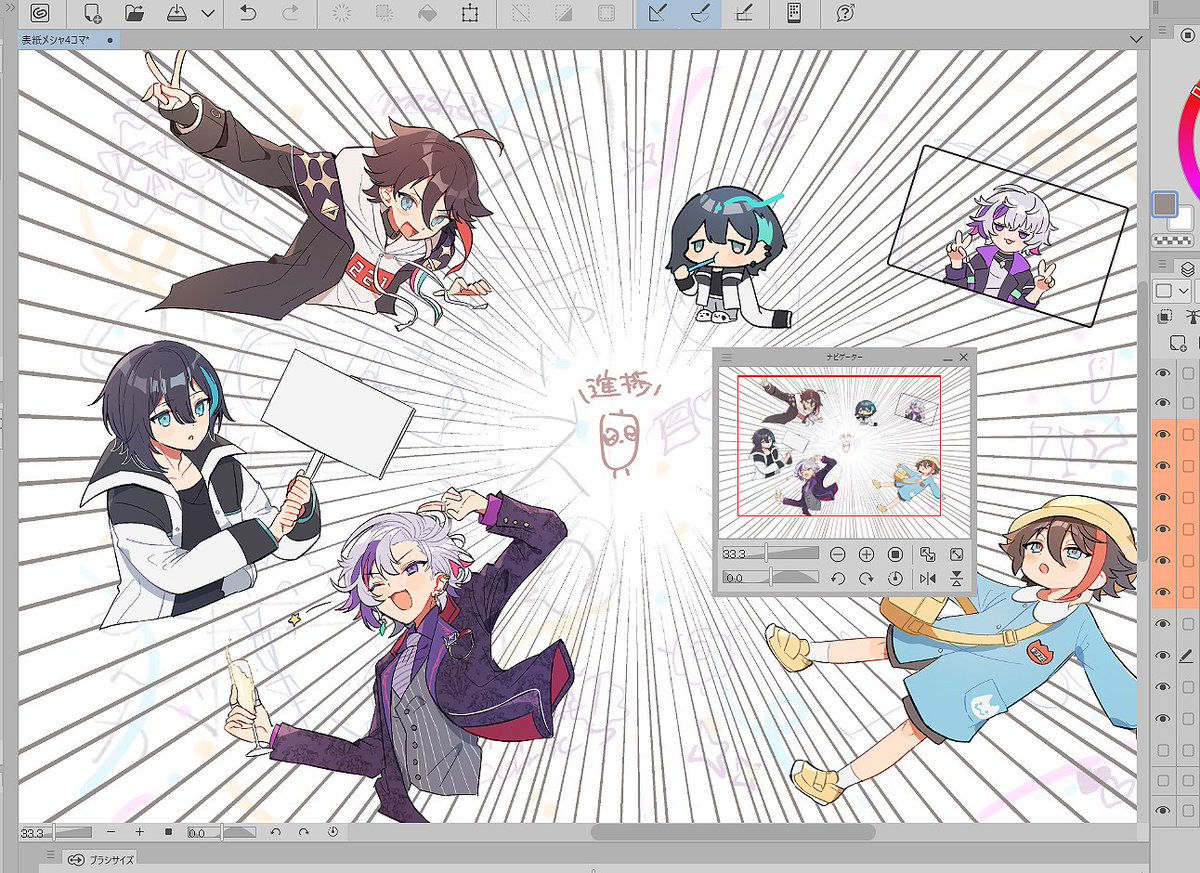Reset rotation in Navigator panel

(896, 578)
